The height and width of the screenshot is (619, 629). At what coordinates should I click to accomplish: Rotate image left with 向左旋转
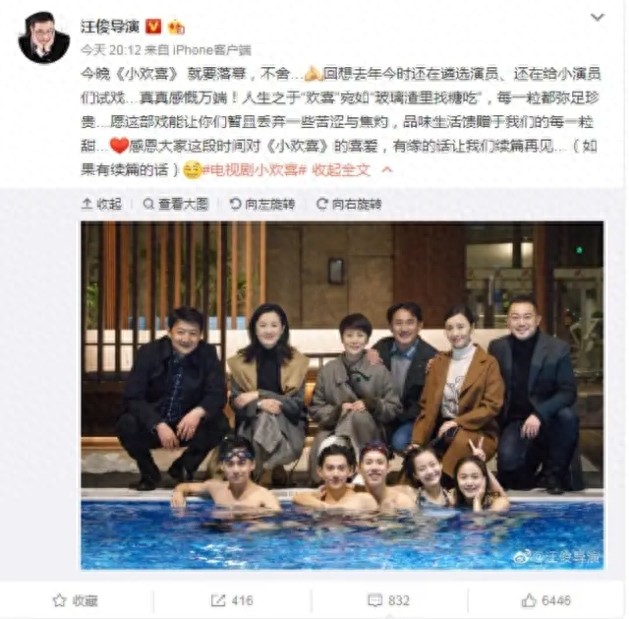coord(262,204)
